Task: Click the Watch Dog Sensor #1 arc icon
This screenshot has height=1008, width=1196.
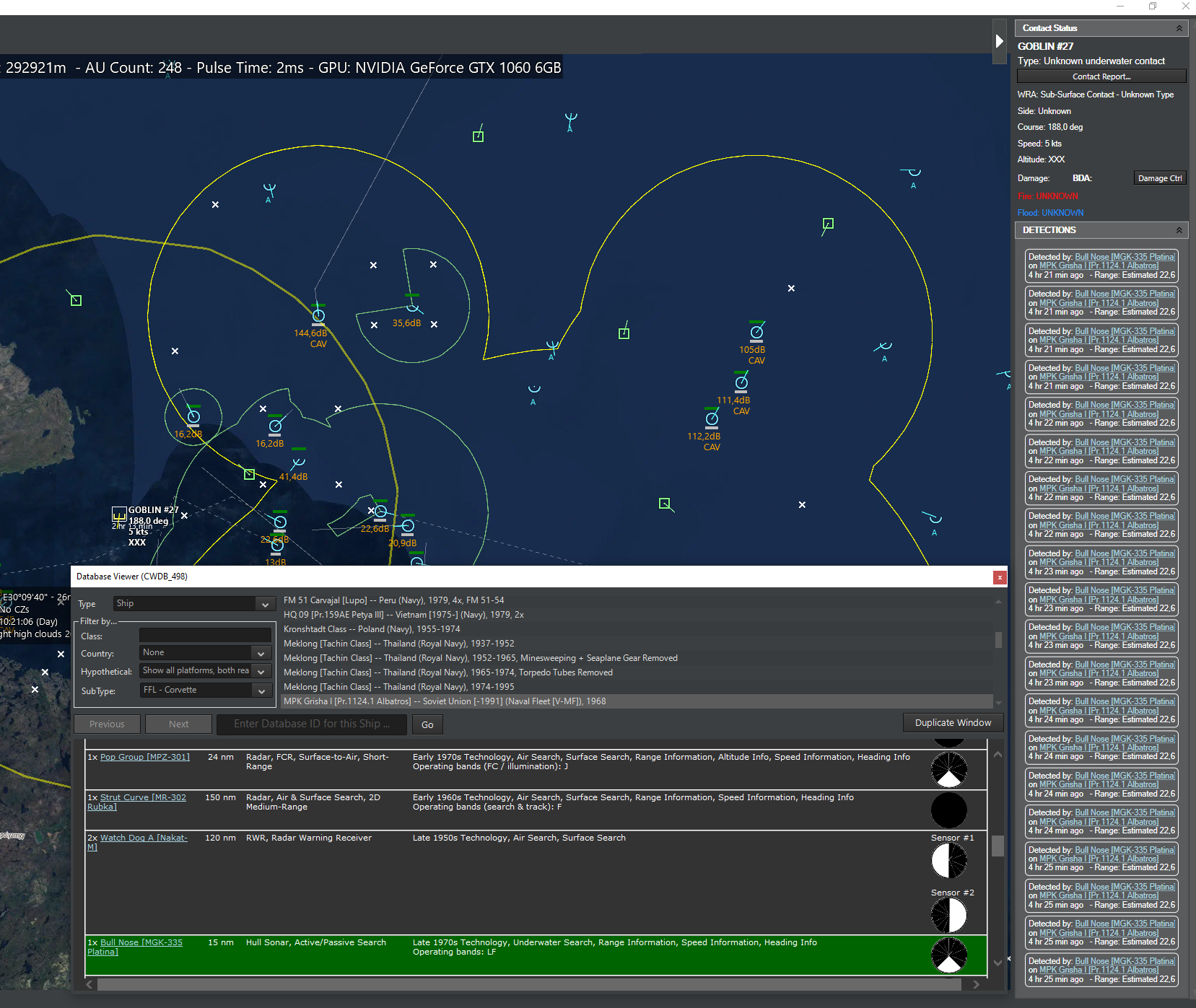Action: point(949,861)
